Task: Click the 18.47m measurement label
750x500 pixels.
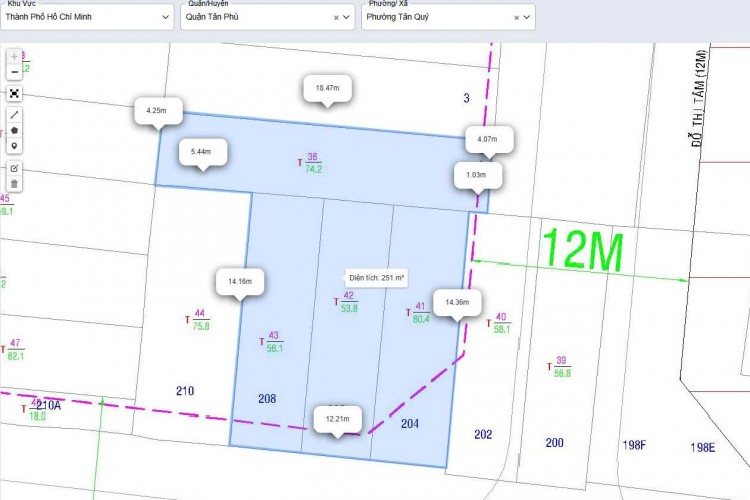Action: click(328, 88)
